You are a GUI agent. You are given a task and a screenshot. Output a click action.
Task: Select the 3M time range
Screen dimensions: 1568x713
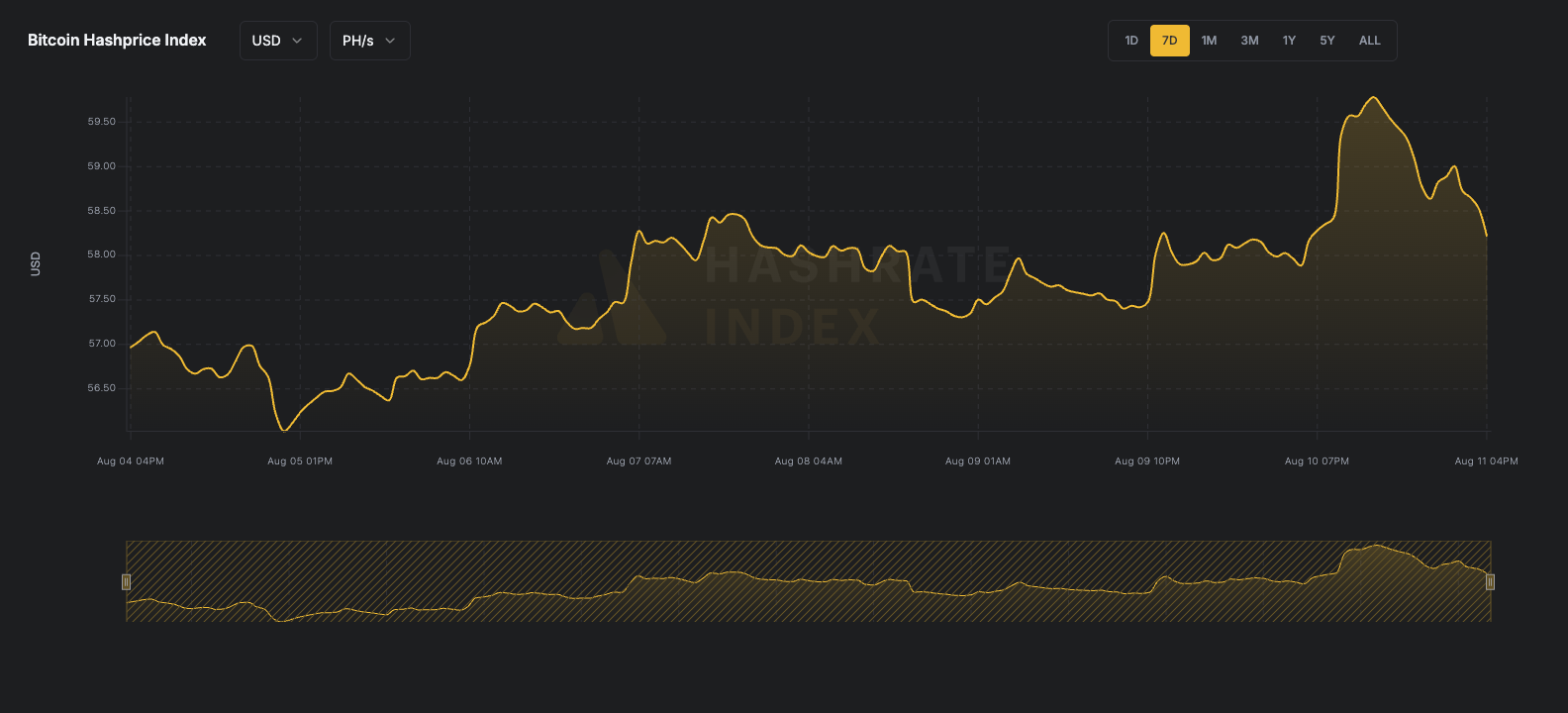coord(1249,41)
